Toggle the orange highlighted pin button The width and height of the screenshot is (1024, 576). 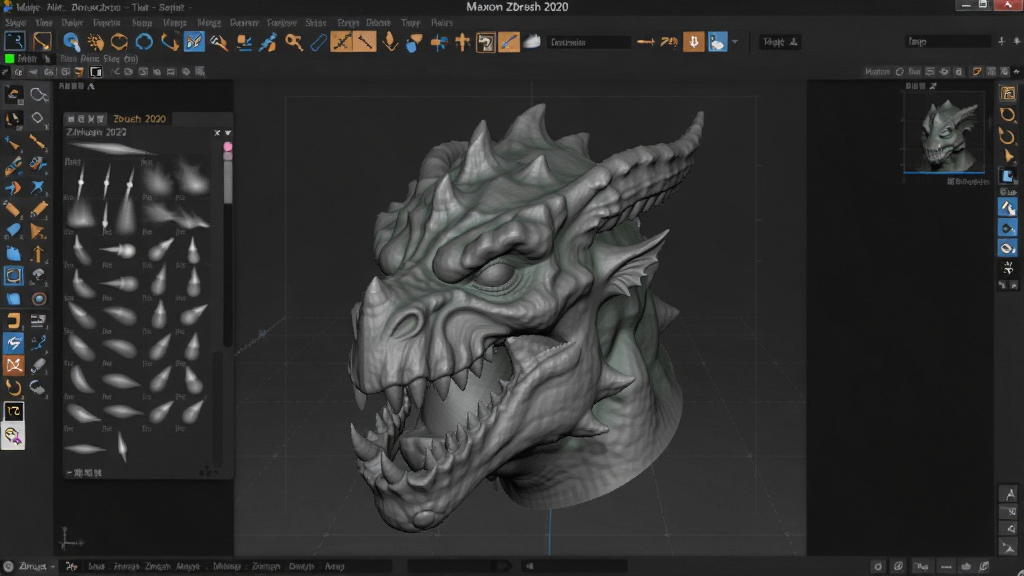coord(365,42)
